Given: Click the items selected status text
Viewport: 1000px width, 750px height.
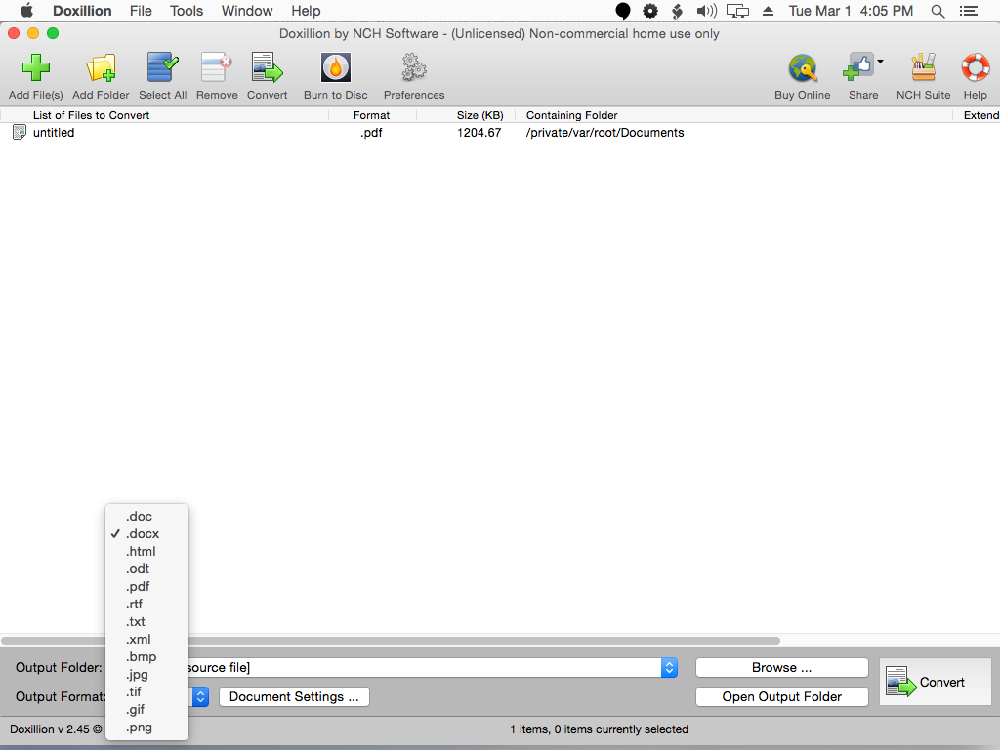Looking at the screenshot, I should pyautogui.click(x=599, y=729).
